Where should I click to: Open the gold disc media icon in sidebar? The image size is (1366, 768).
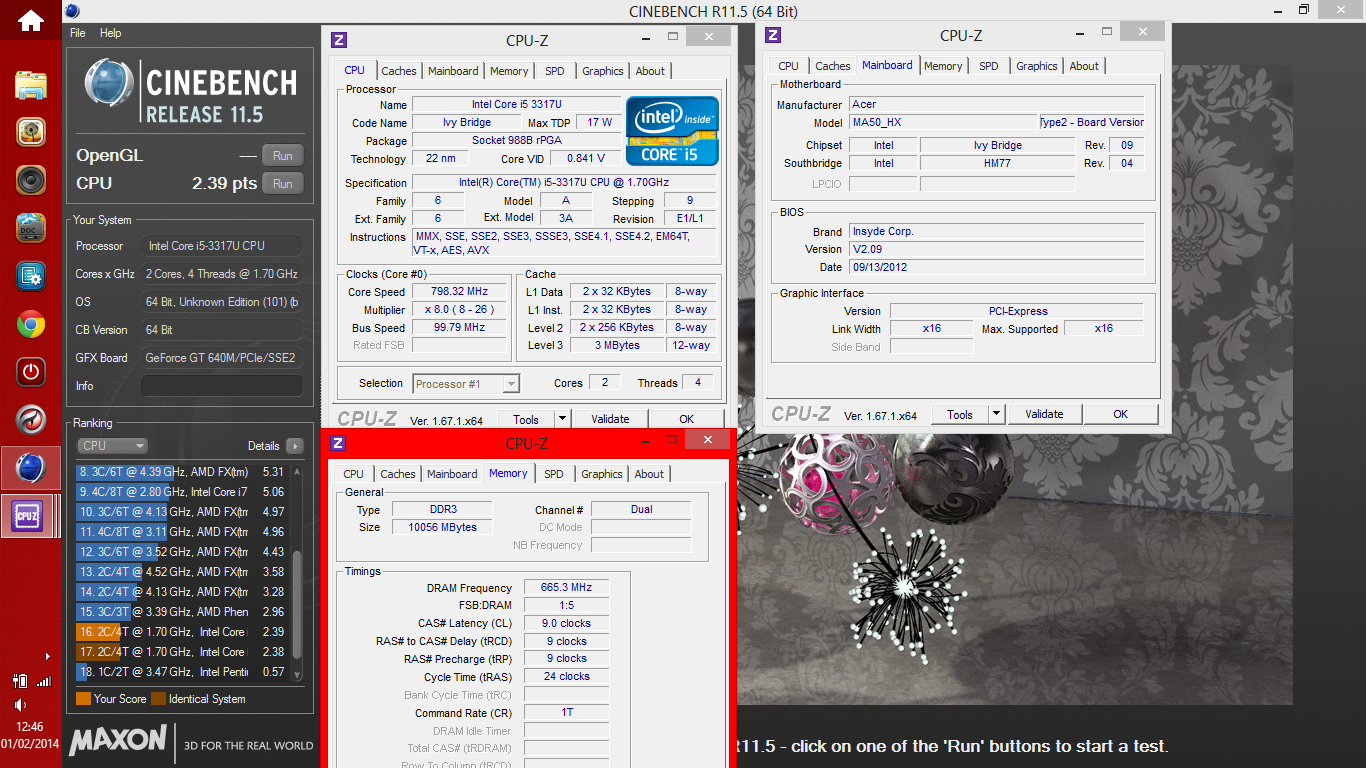point(31,132)
